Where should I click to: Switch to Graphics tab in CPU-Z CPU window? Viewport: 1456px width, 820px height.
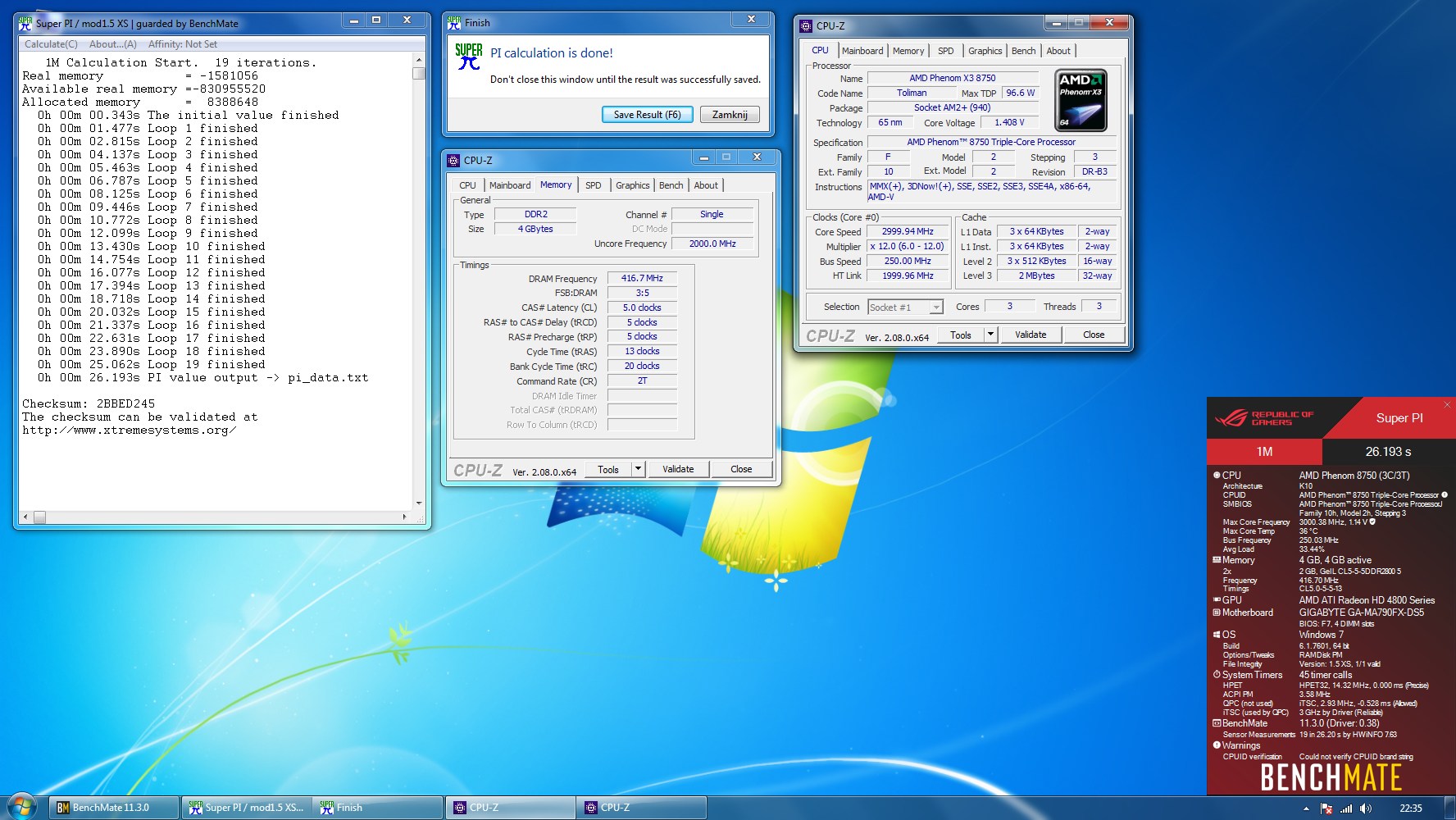pos(985,51)
